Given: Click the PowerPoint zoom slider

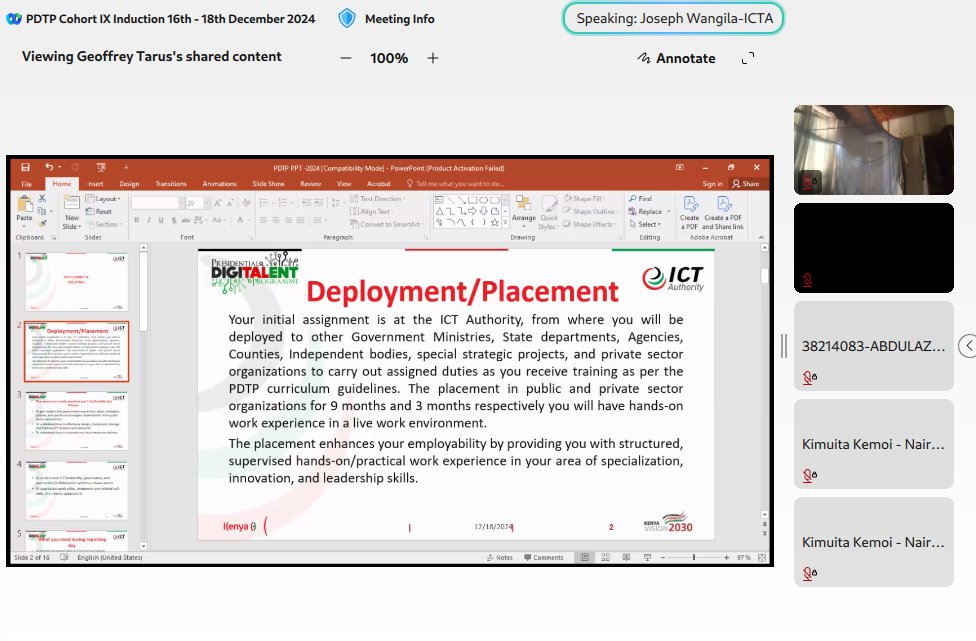Looking at the screenshot, I should pos(693,558).
